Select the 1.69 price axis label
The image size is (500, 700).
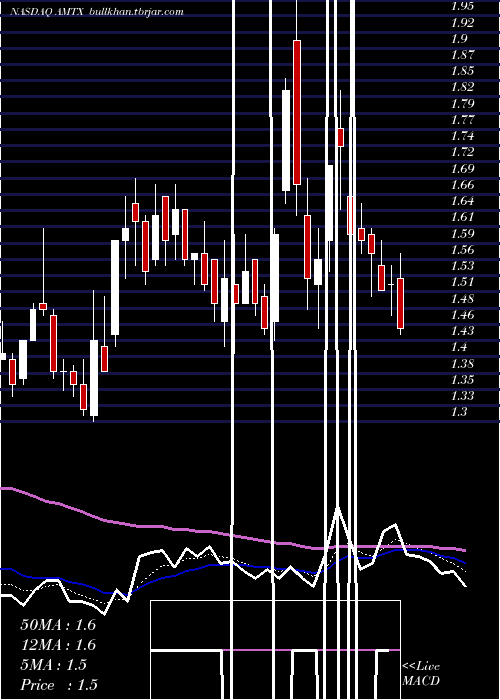point(462,168)
